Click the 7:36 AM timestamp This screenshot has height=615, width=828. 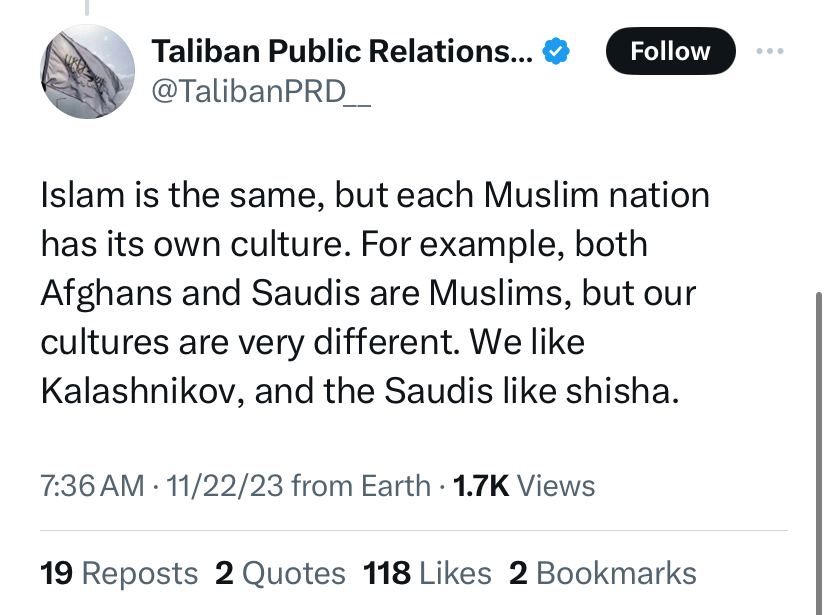(92, 486)
